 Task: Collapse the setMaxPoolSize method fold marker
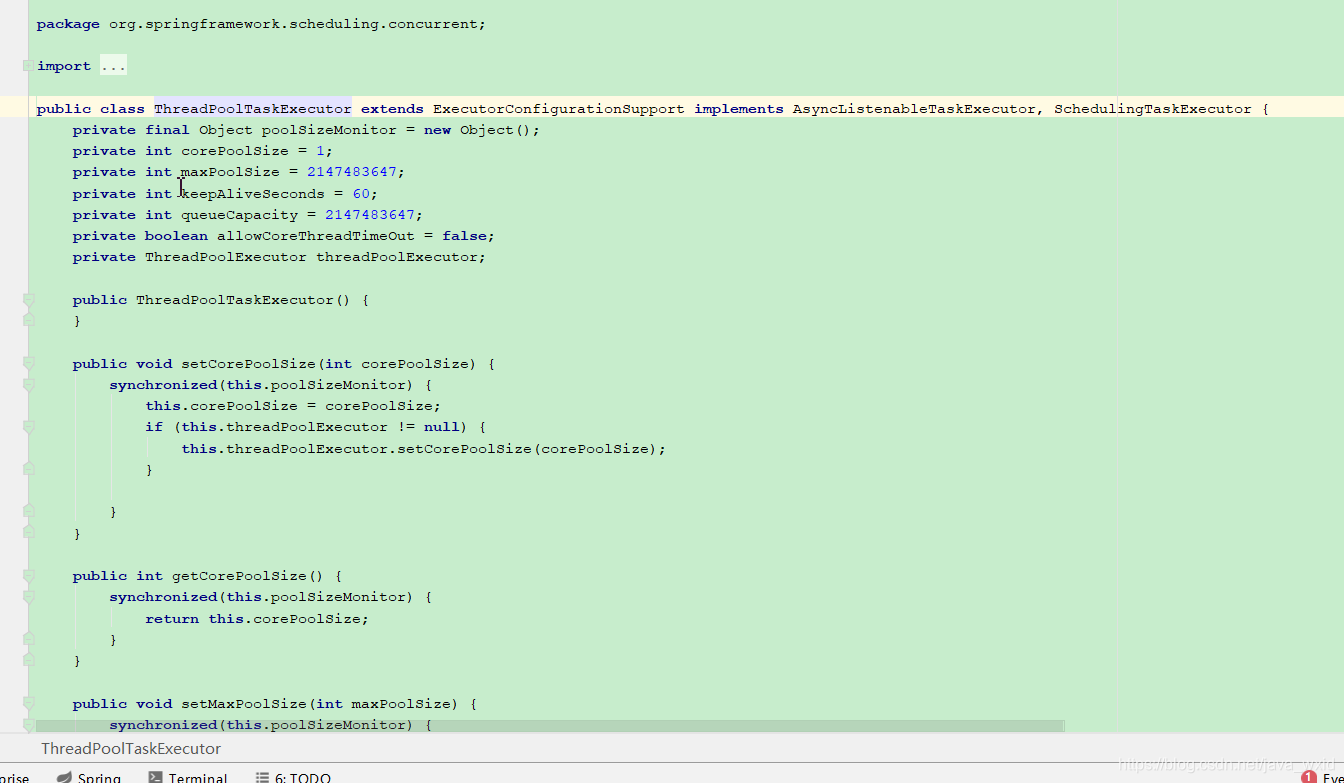[x=29, y=704]
